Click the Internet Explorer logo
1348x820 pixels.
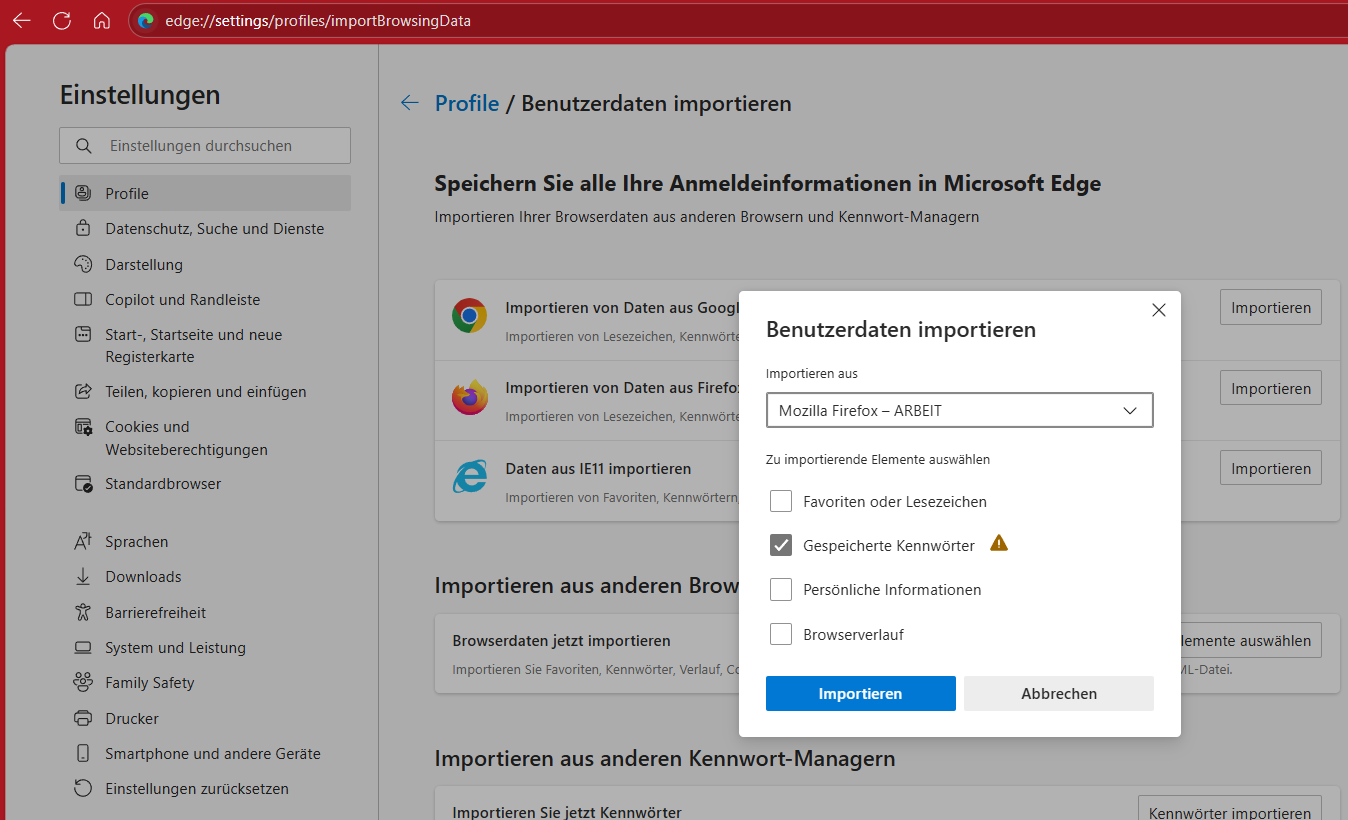tap(469, 477)
